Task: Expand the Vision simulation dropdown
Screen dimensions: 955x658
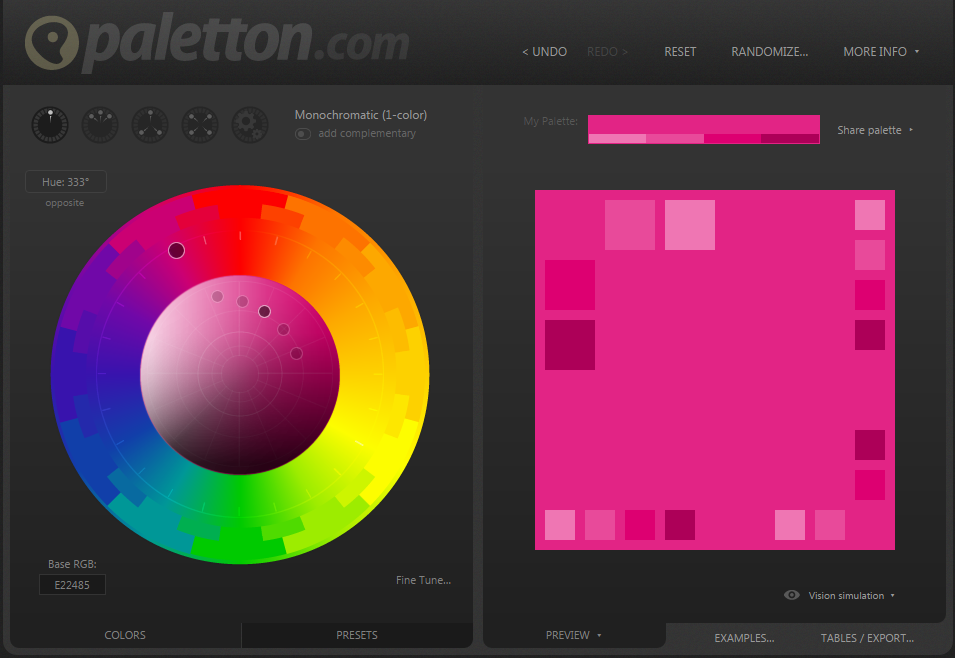Action: [x=851, y=595]
